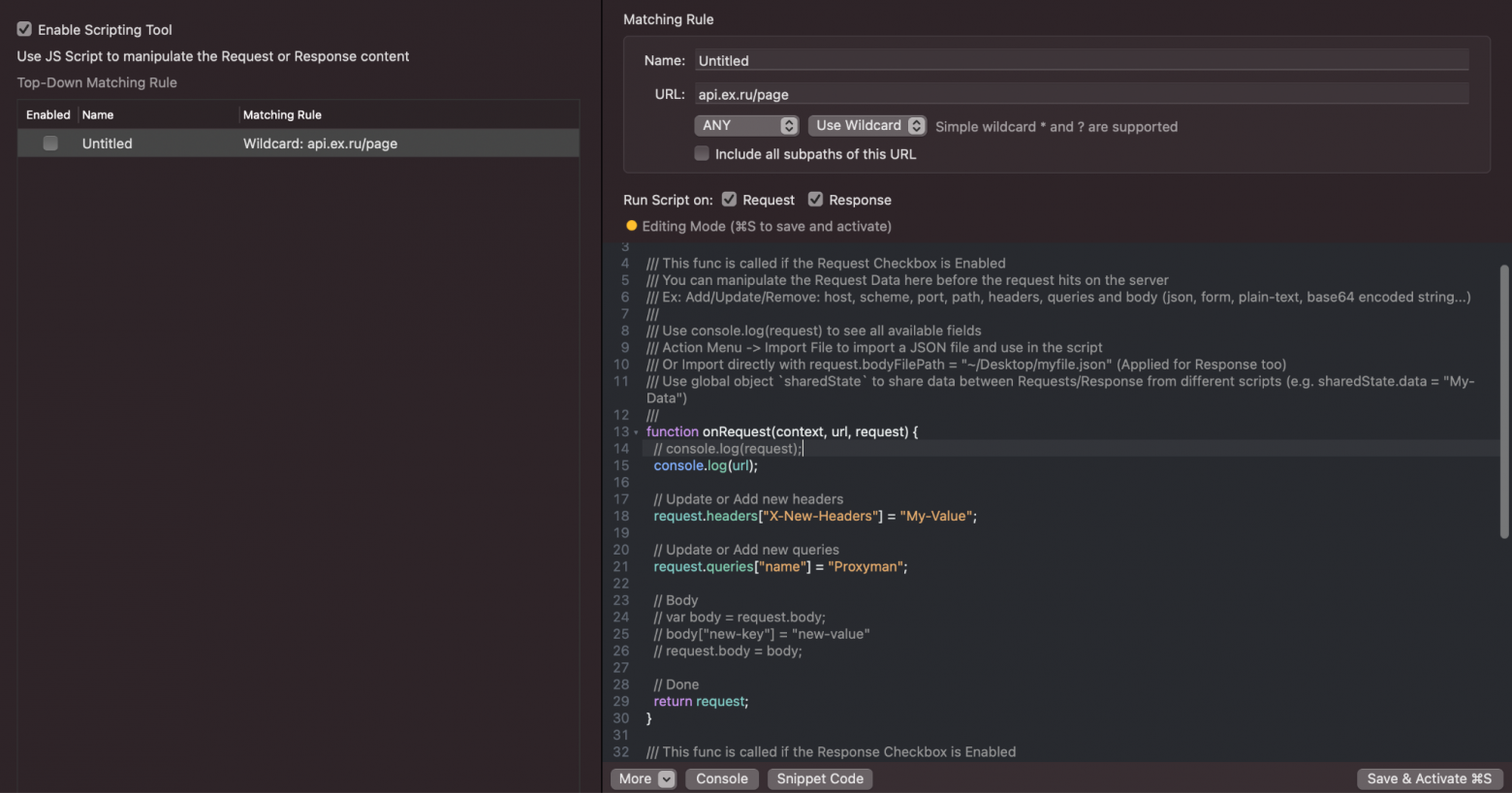Open the More menu dropdown
This screenshot has width=1512, height=793.
(x=644, y=778)
